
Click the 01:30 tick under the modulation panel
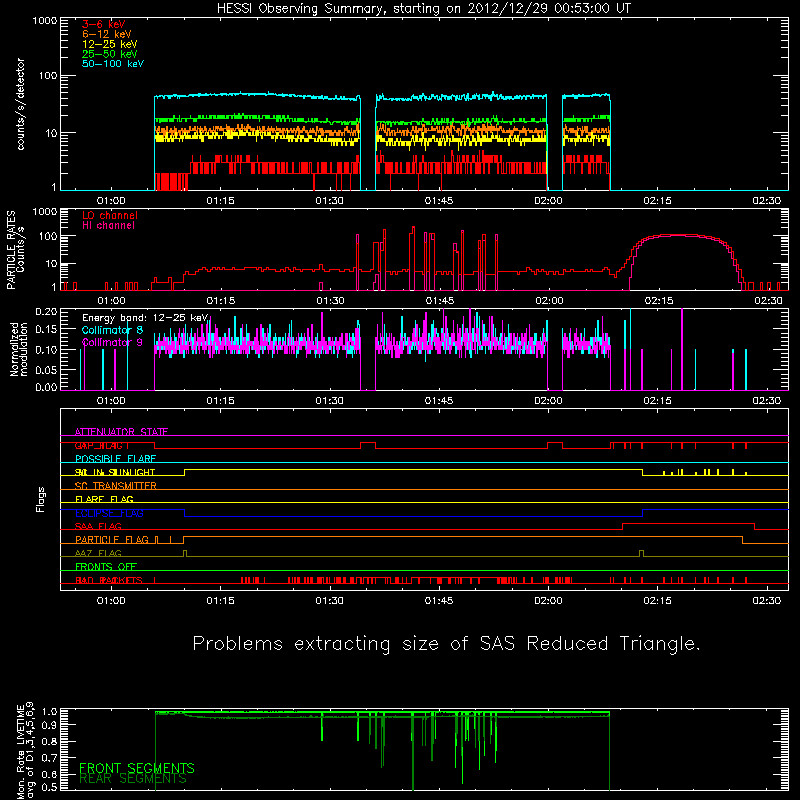[x=330, y=401]
